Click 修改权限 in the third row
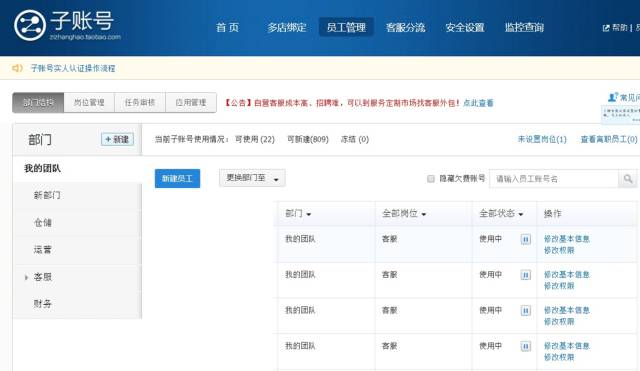640x371 pixels. tap(559, 322)
